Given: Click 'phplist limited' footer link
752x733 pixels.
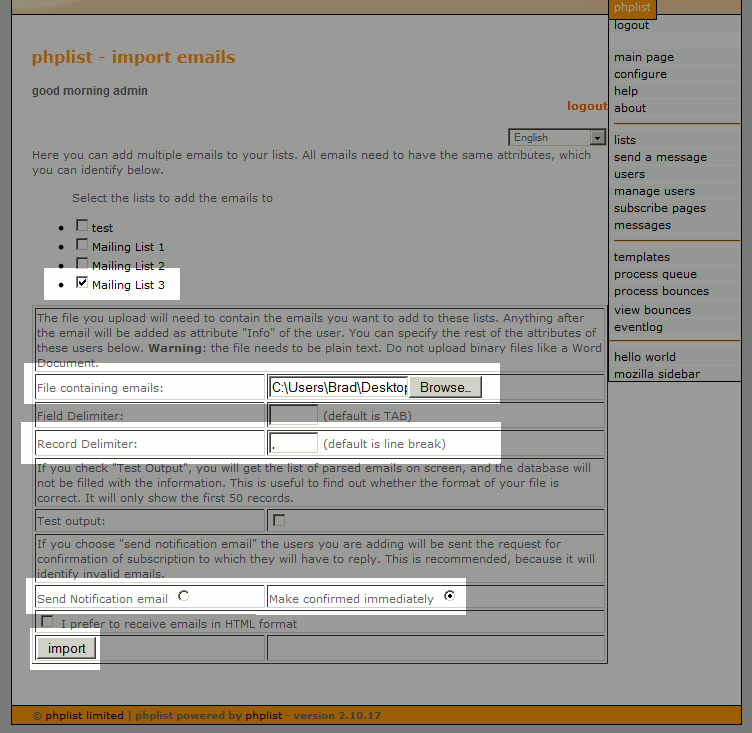Looking at the screenshot, I should click(x=84, y=716).
